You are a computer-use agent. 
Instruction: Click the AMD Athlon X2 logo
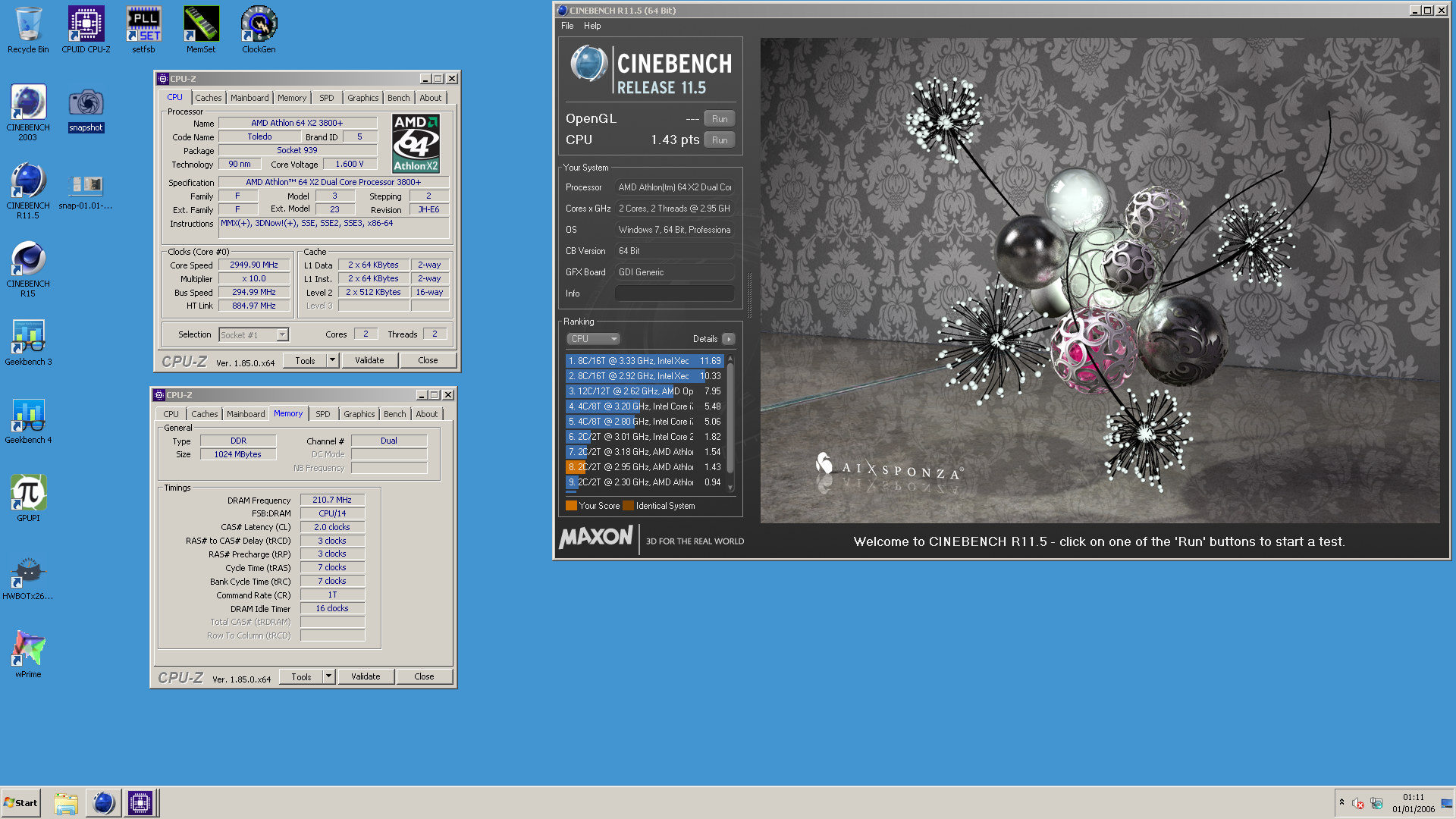point(416,143)
